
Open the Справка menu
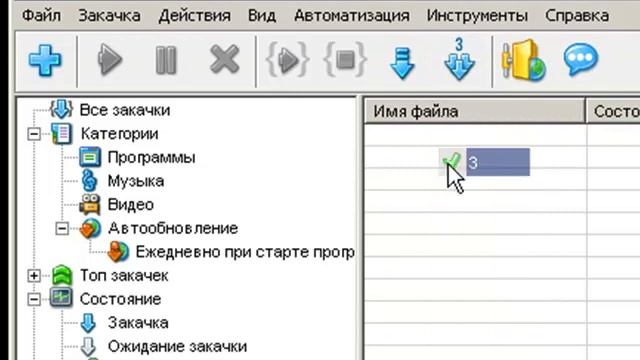pos(577,16)
